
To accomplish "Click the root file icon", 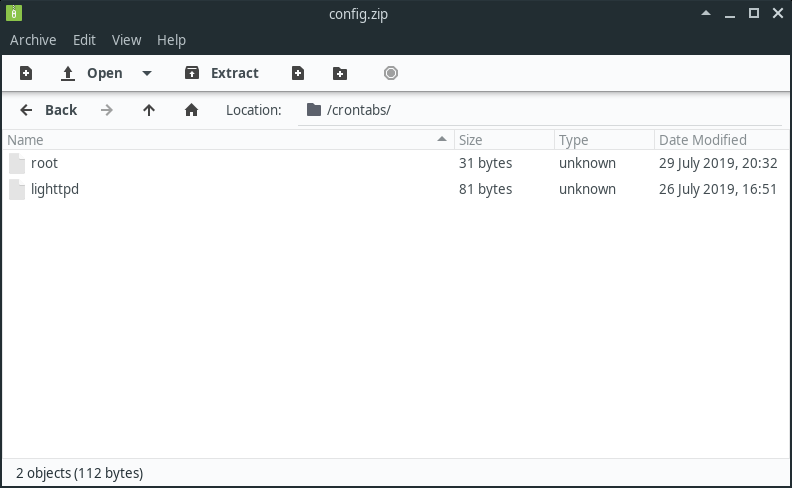I will coord(17,163).
